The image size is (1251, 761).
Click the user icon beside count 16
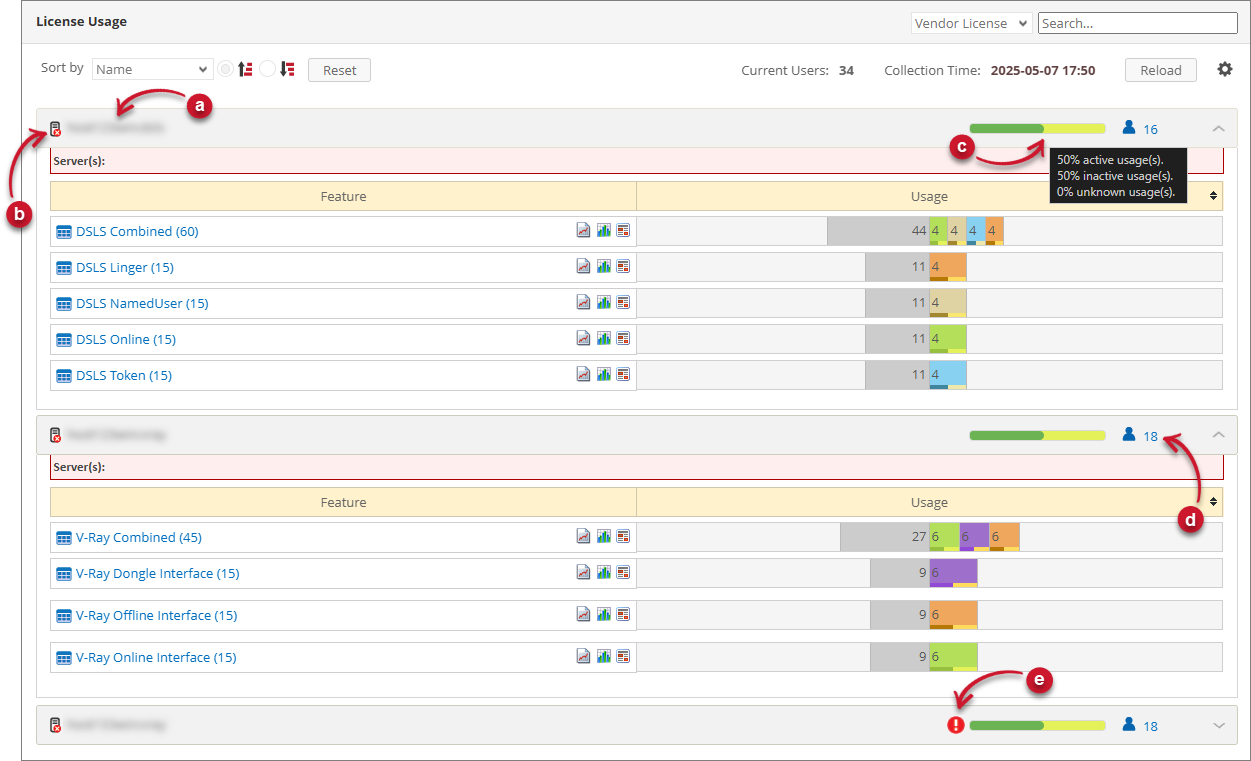(1129, 127)
